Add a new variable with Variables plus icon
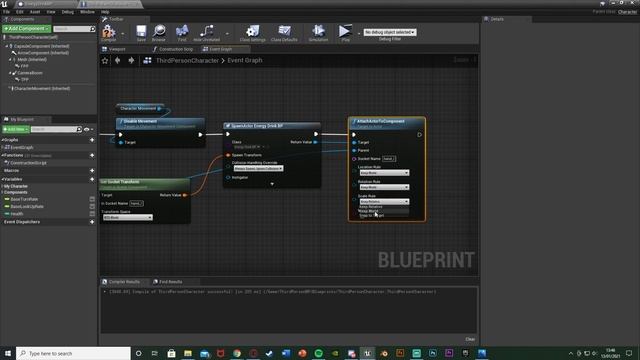The width and height of the screenshot is (640, 360). pos(92,179)
